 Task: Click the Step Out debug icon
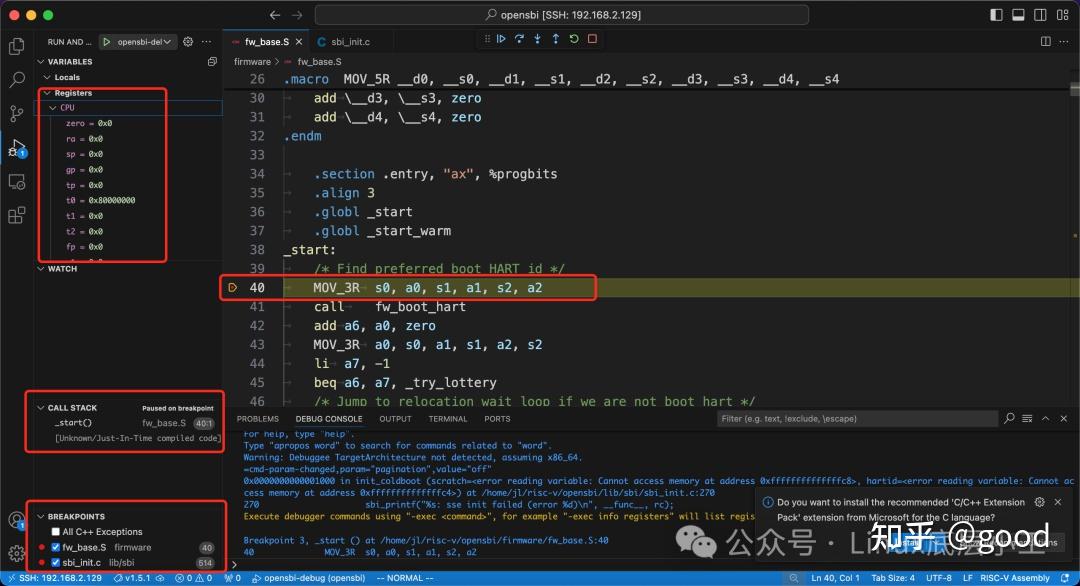(x=555, y=38)
